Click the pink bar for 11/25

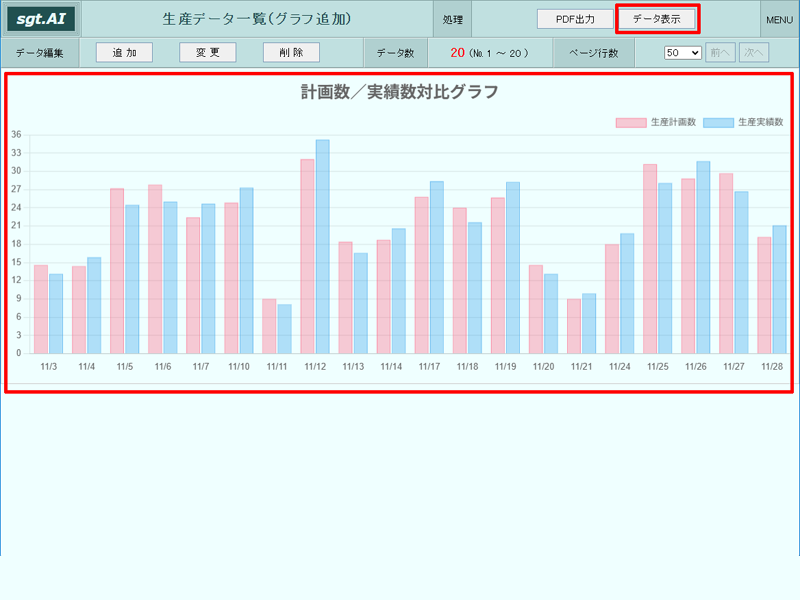[x=650, y=259]
